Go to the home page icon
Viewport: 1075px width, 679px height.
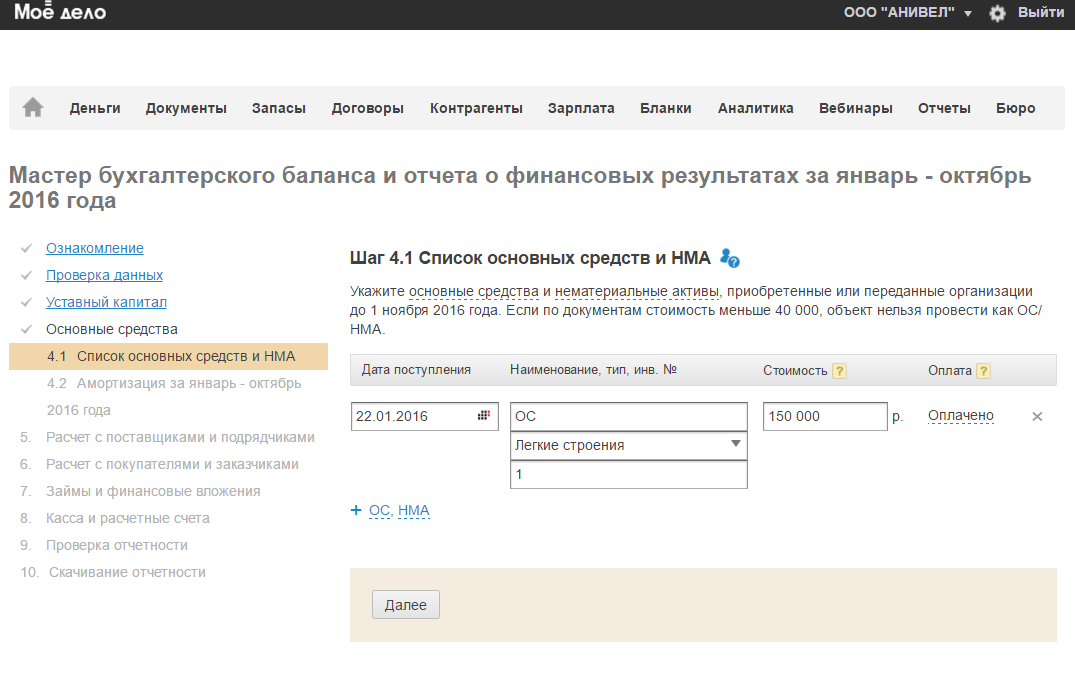click(x=33, y=108)
